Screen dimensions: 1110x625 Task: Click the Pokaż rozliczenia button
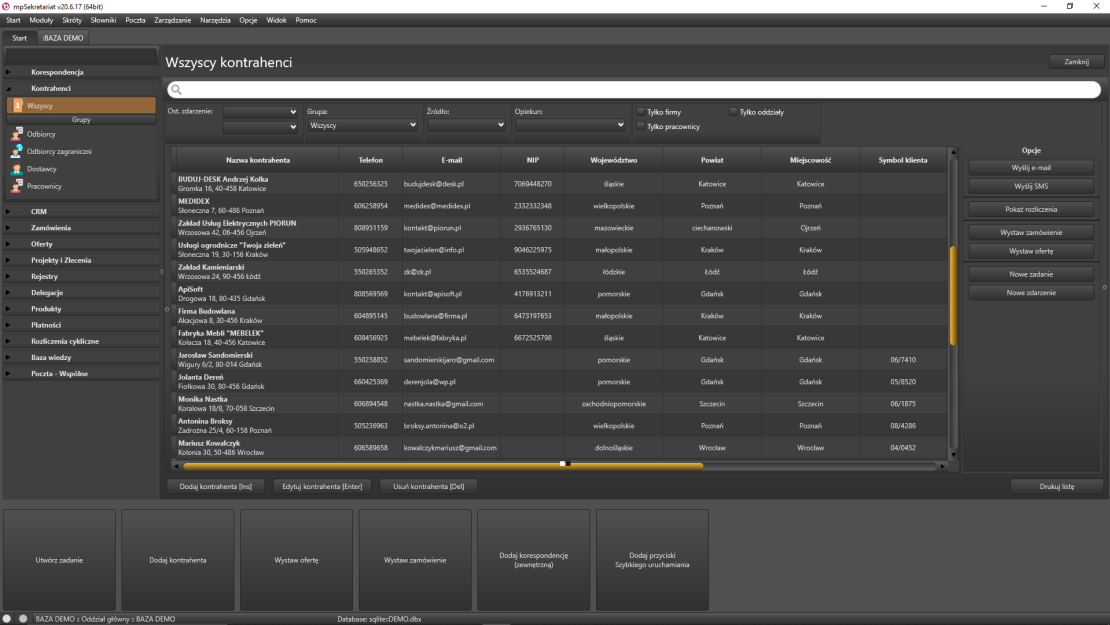click(x=1031, y=210)
